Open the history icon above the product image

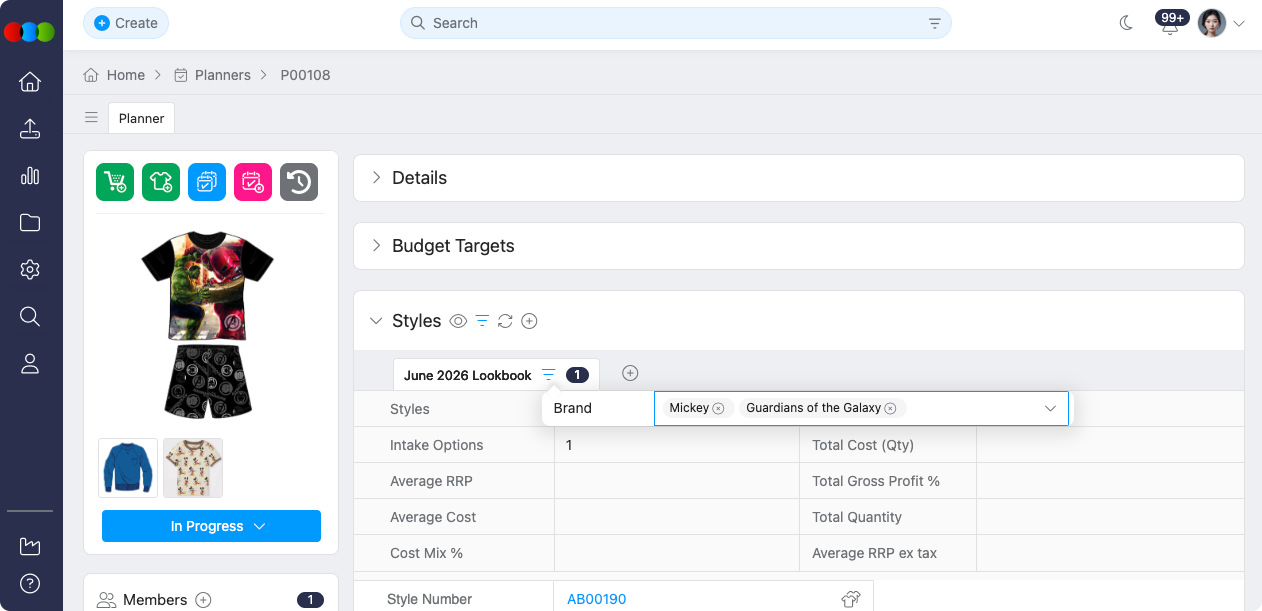(299, 181)
